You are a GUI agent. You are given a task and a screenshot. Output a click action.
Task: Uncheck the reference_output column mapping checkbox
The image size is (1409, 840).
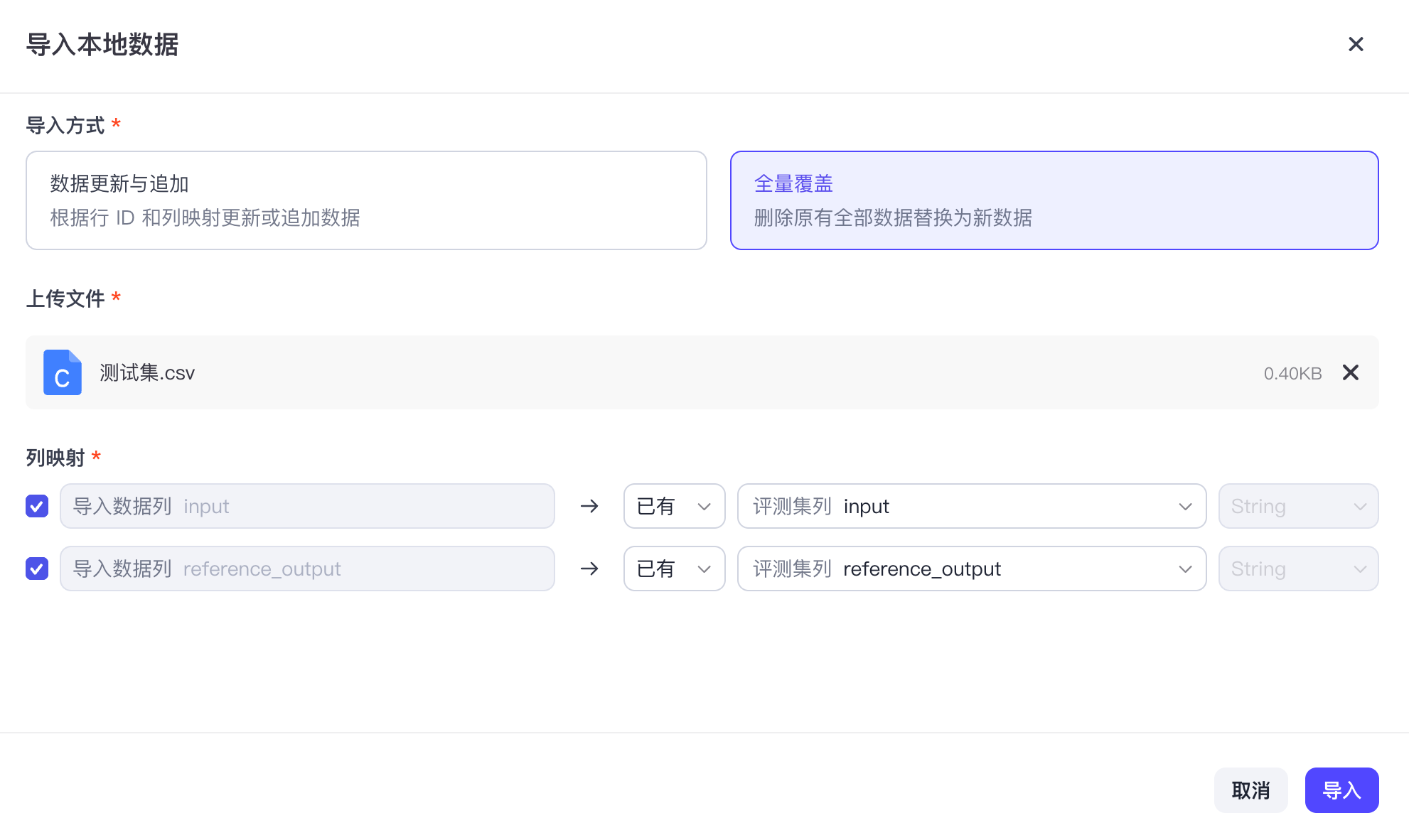pos(37,569)
